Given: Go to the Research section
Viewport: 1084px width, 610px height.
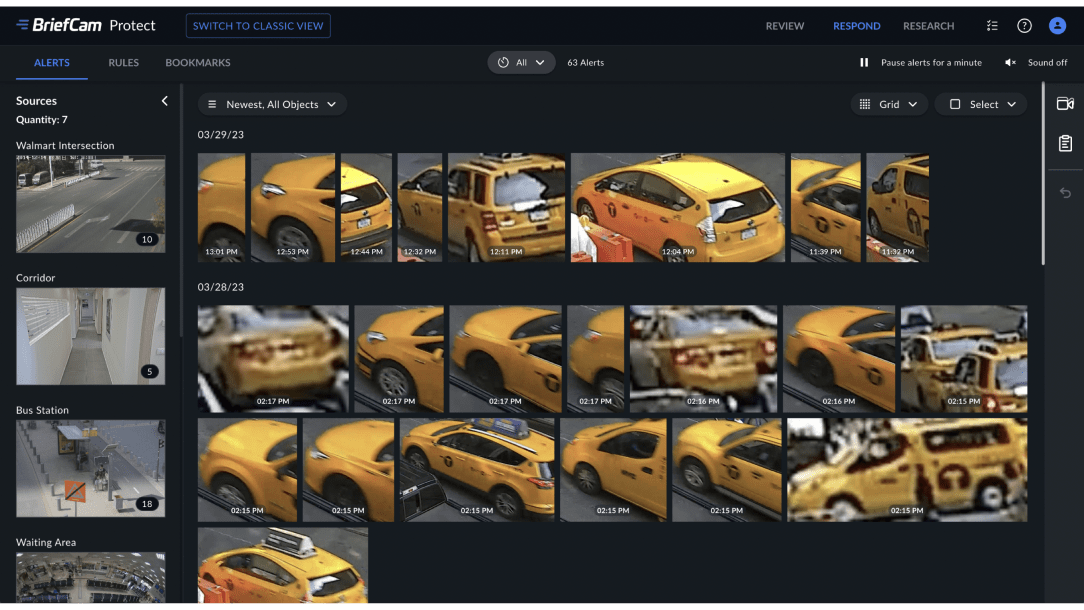Looking at the screenshot, I should pos(928,26).
